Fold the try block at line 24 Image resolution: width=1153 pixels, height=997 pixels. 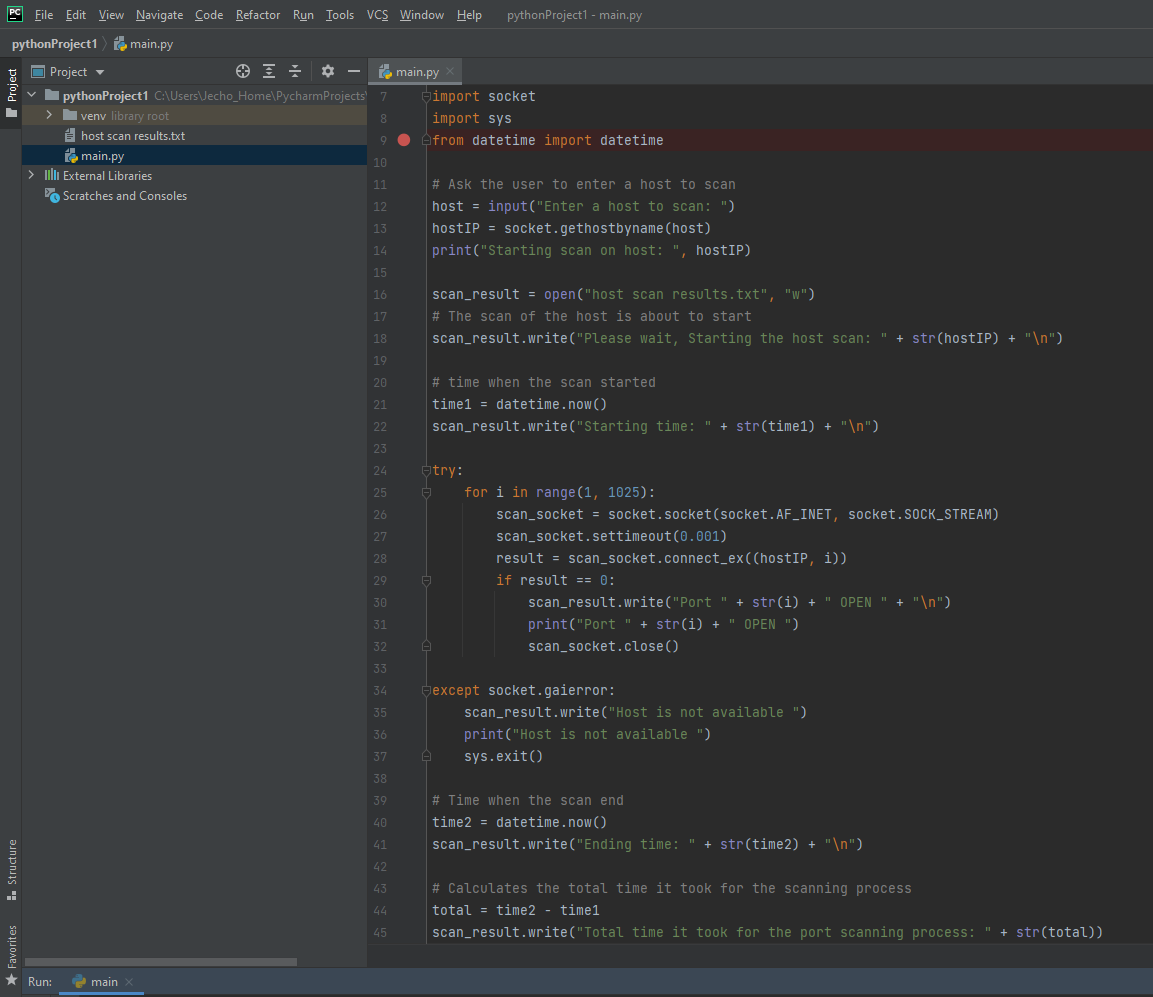pos(426,471)
